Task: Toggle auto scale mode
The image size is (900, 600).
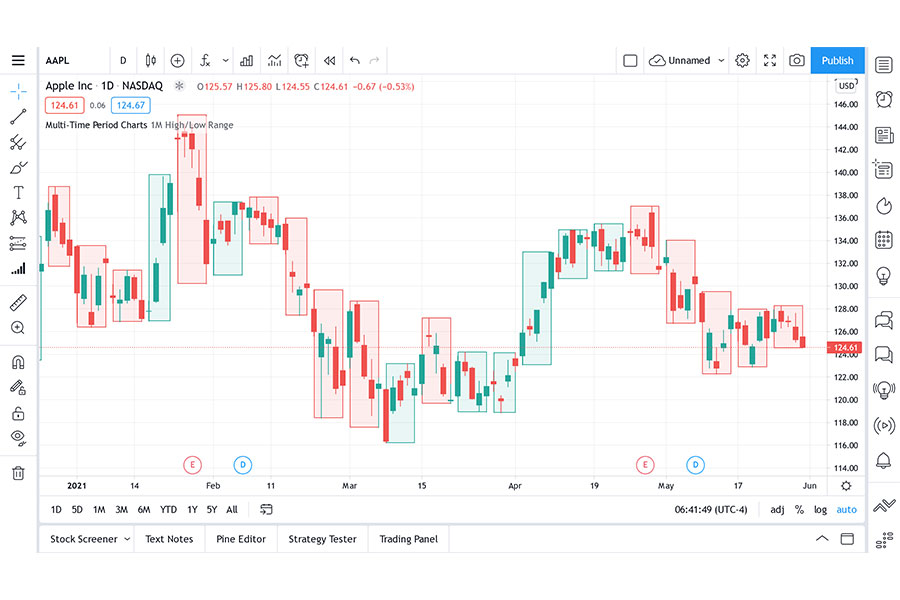Action: [x=847, y=509]
